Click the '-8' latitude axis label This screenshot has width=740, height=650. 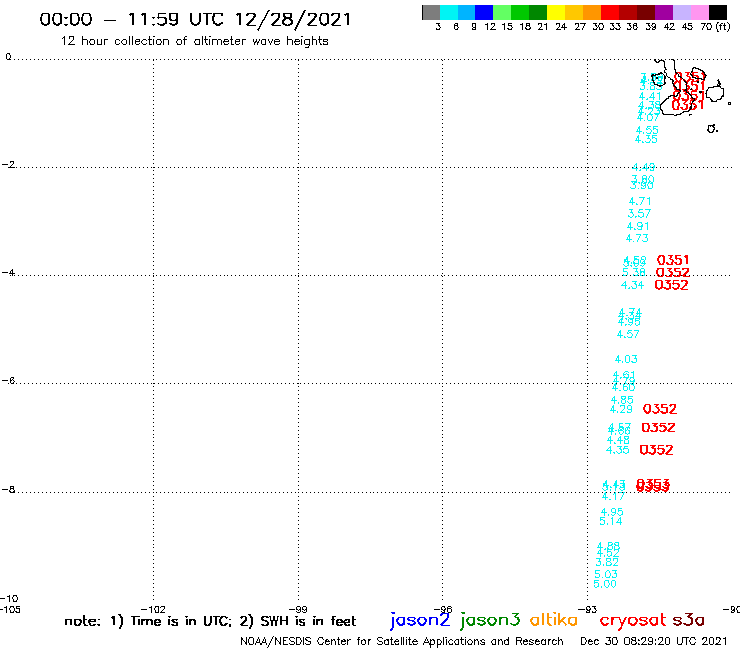(8, 490)
